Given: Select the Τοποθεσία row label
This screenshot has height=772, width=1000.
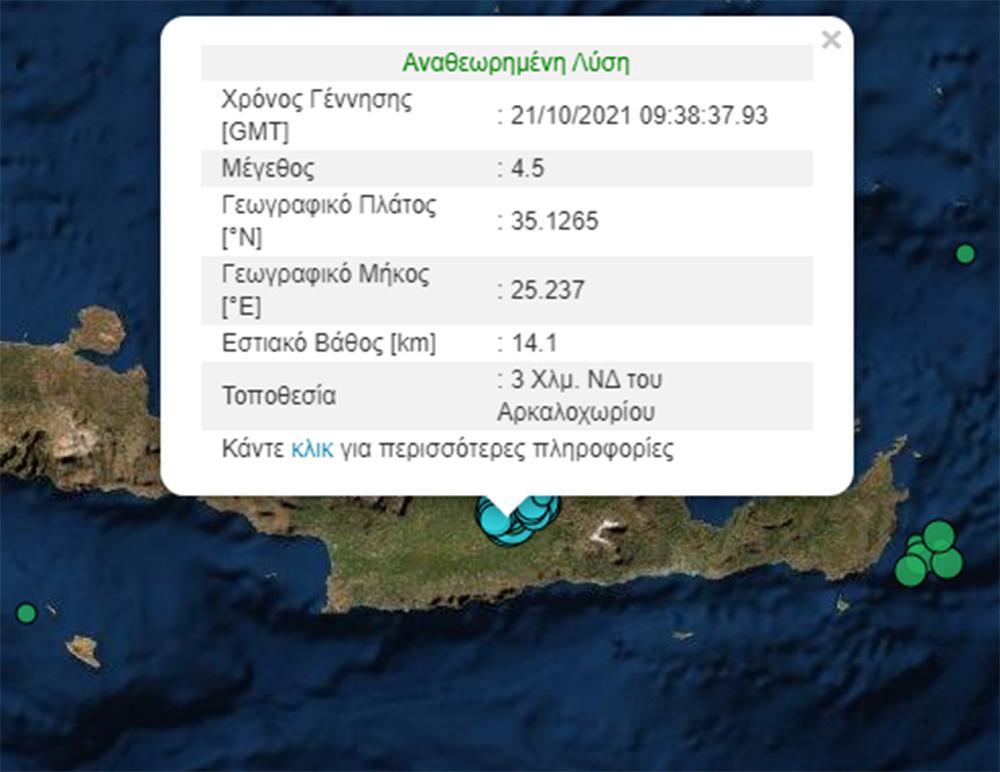Looking at the screenshot, I should (278, 396).
